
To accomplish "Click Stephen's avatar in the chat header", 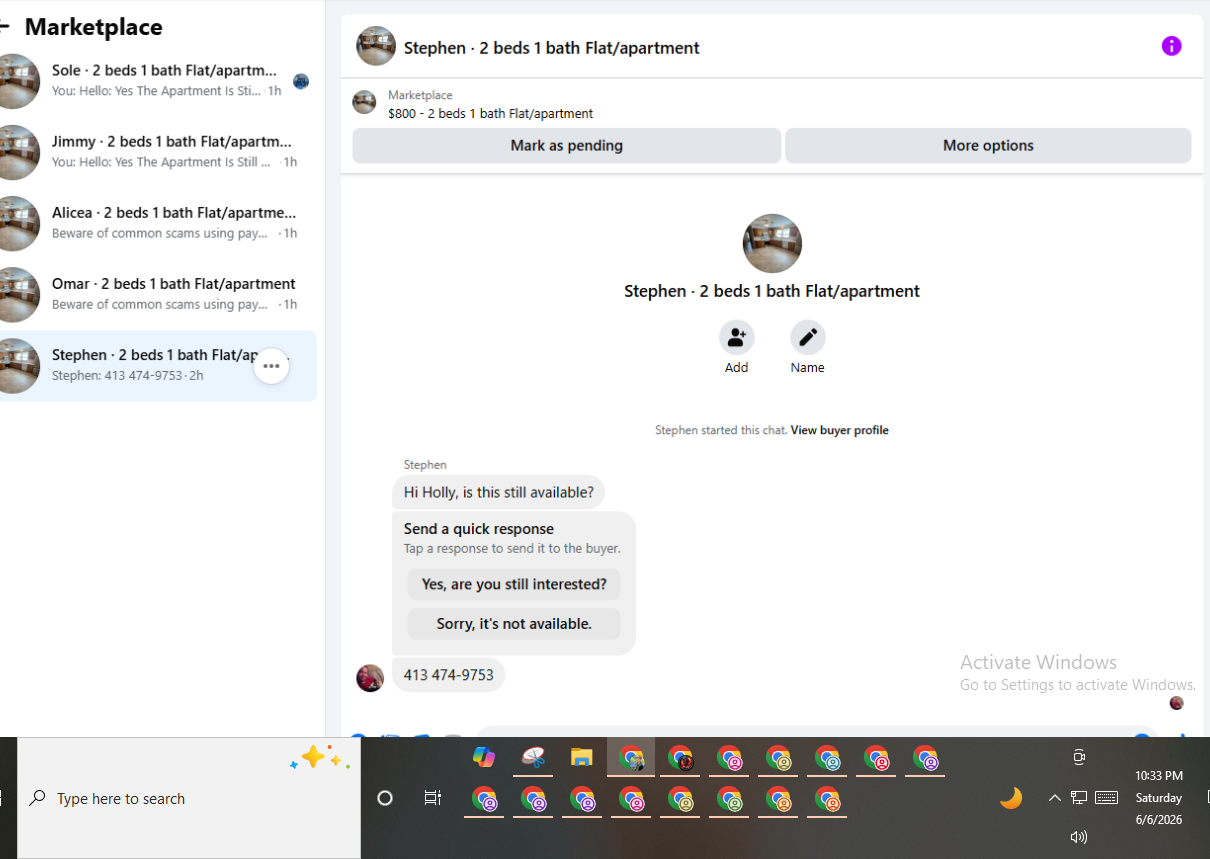I will (x=376, y=46).
